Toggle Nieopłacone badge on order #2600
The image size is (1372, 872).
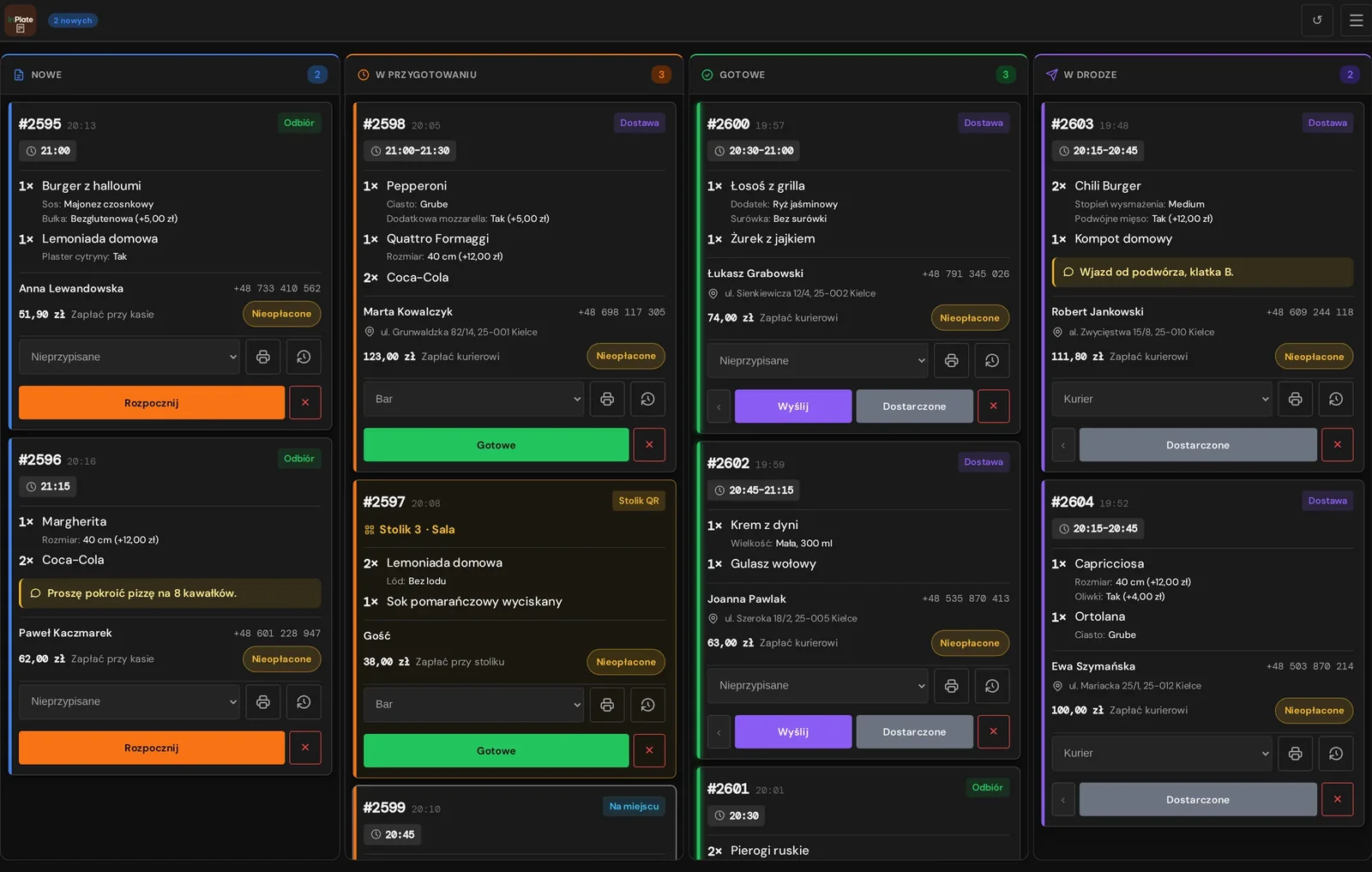[x=970, y=318]
